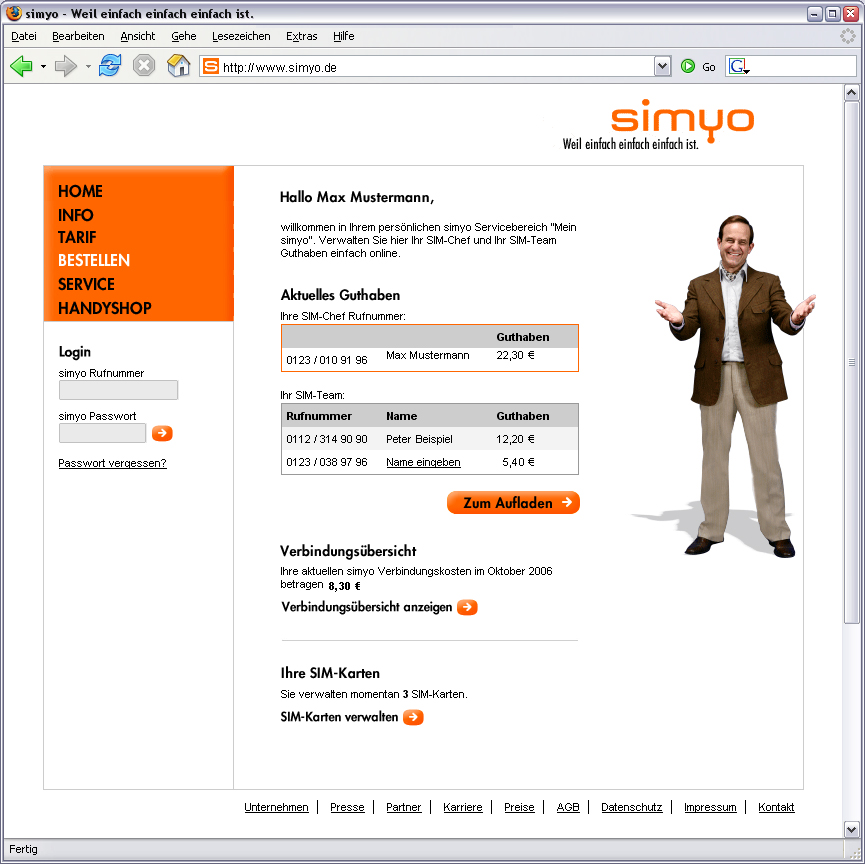Submit the login with the orange arrow icon
Viewport: 865px width, 864px height.
(161, 433)
